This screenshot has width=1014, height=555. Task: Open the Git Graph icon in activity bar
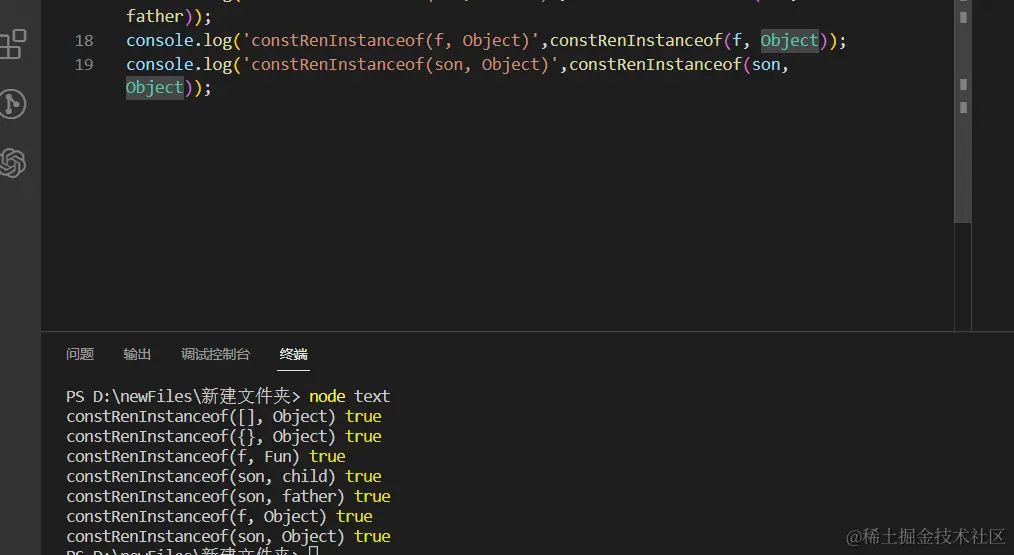click(13, 103)
